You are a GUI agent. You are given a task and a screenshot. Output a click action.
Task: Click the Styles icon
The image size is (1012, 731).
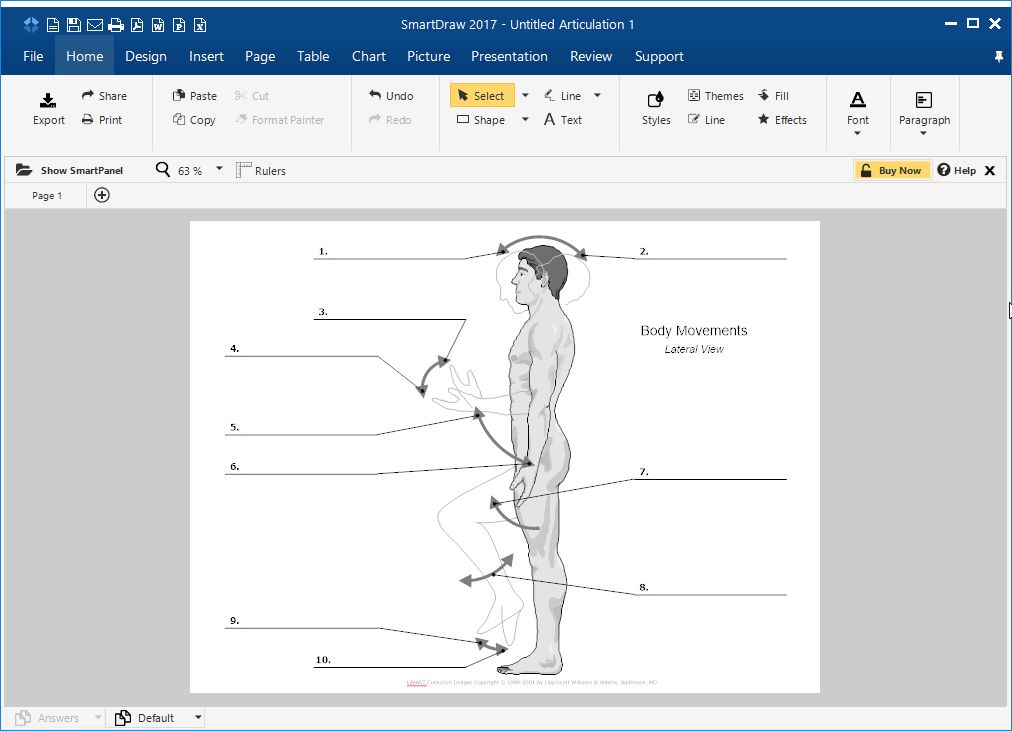[x=655, y=105]
